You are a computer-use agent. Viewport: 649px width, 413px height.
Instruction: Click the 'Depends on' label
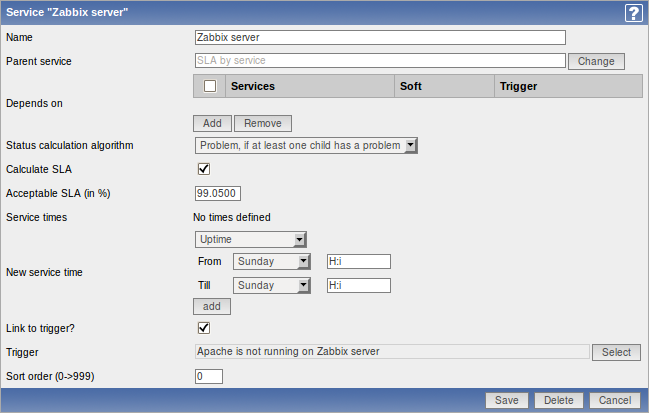tap(34, 103)
